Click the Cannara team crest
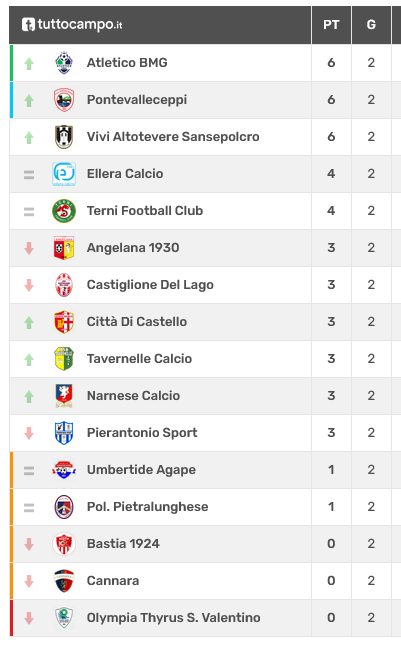Image resolution: width=401 pixels, height=650 pixels. click(x=64, y=581)
